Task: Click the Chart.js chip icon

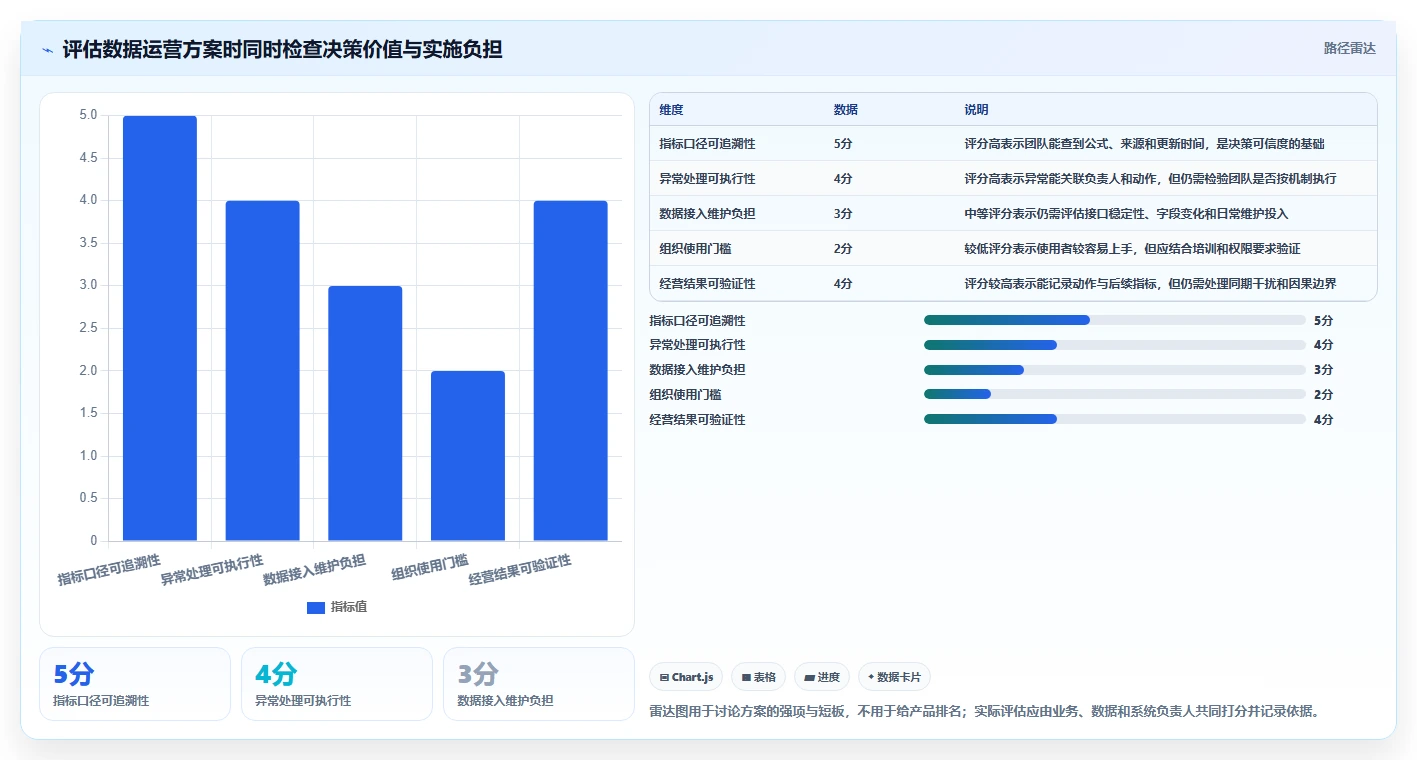Action: click(x=664, y=678)
